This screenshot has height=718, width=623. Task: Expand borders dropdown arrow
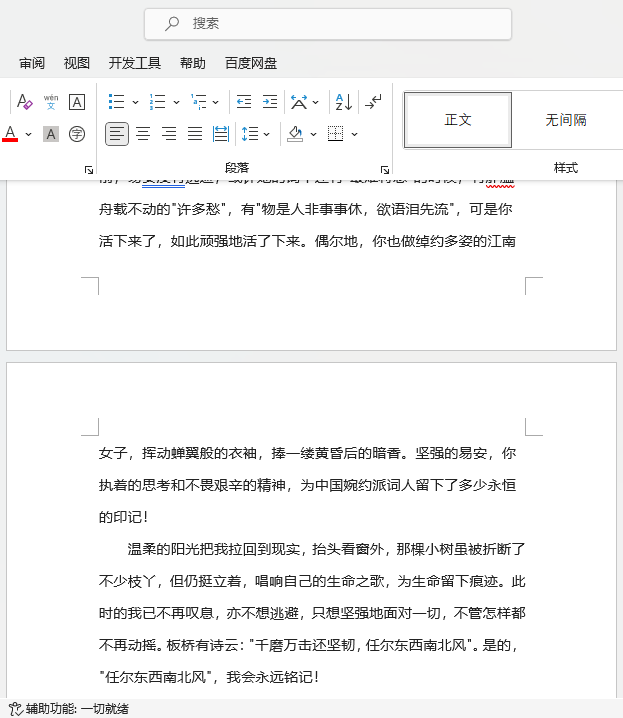click(354, 134)
